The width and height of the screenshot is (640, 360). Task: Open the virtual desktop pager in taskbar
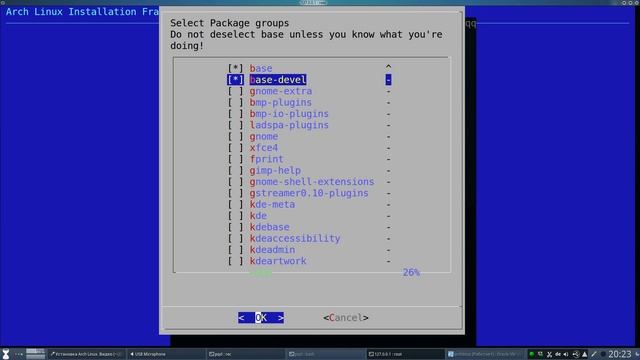click(x=36, y=354)
